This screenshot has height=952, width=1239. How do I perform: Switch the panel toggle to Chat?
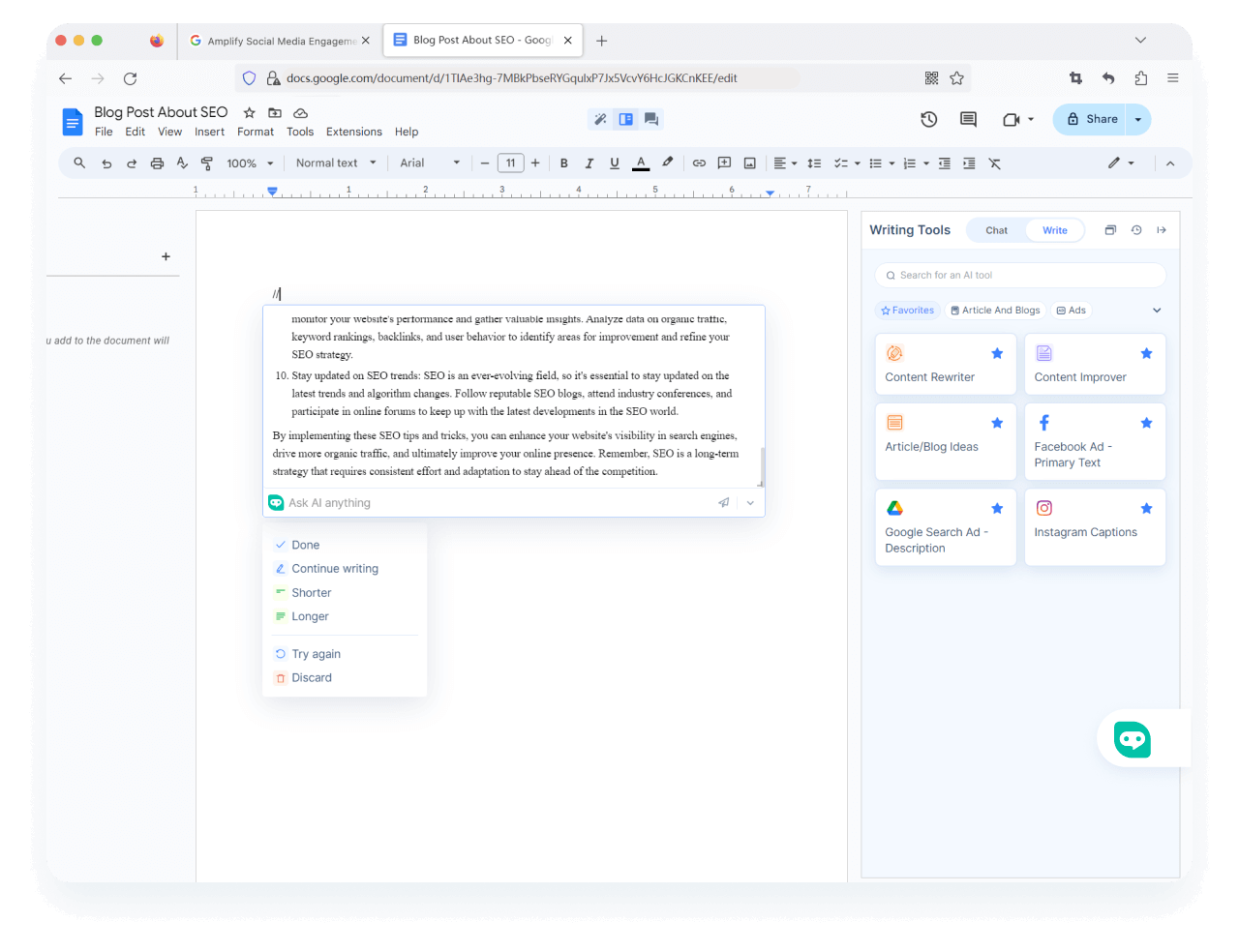(995, 229)
